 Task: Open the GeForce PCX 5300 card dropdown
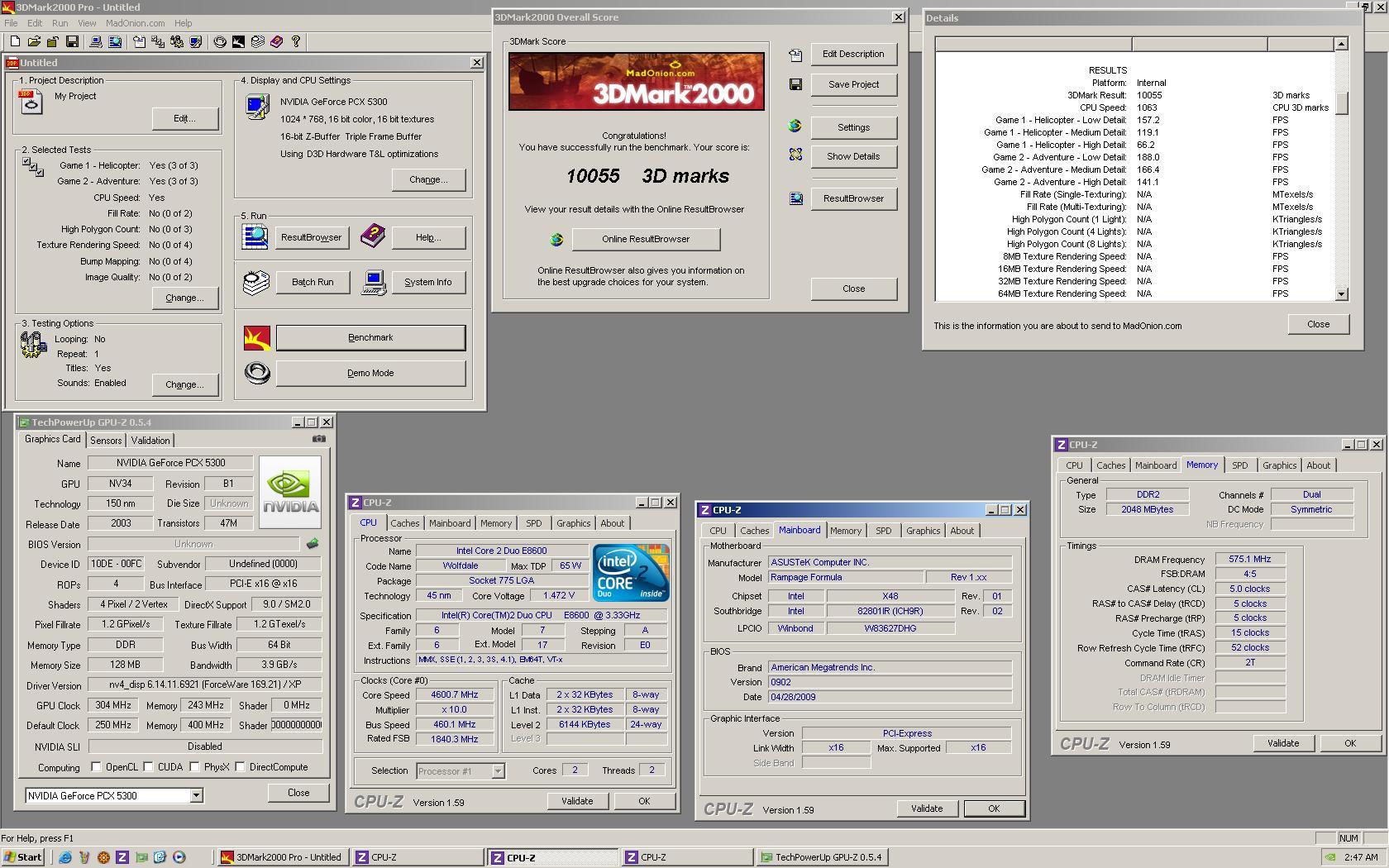[x=196, y=795]
